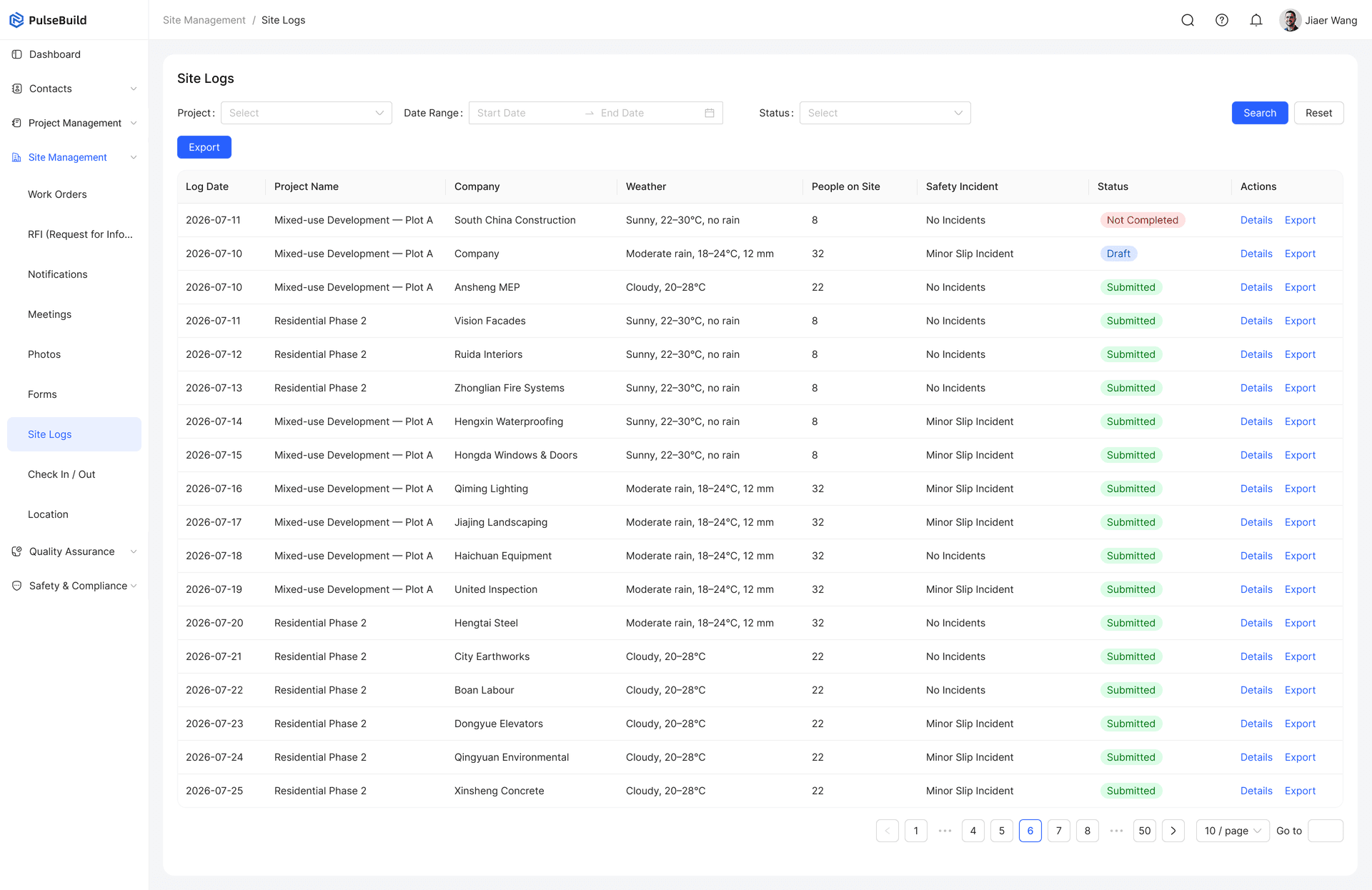
Task: Open Work Orders in the sidebar
Action: (57, 194)
